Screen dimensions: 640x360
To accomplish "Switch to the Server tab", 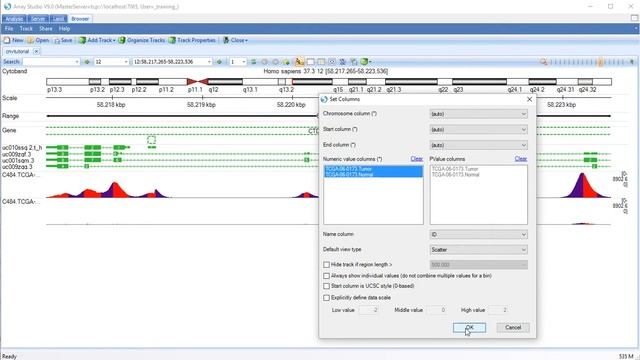I will (38, 19).
